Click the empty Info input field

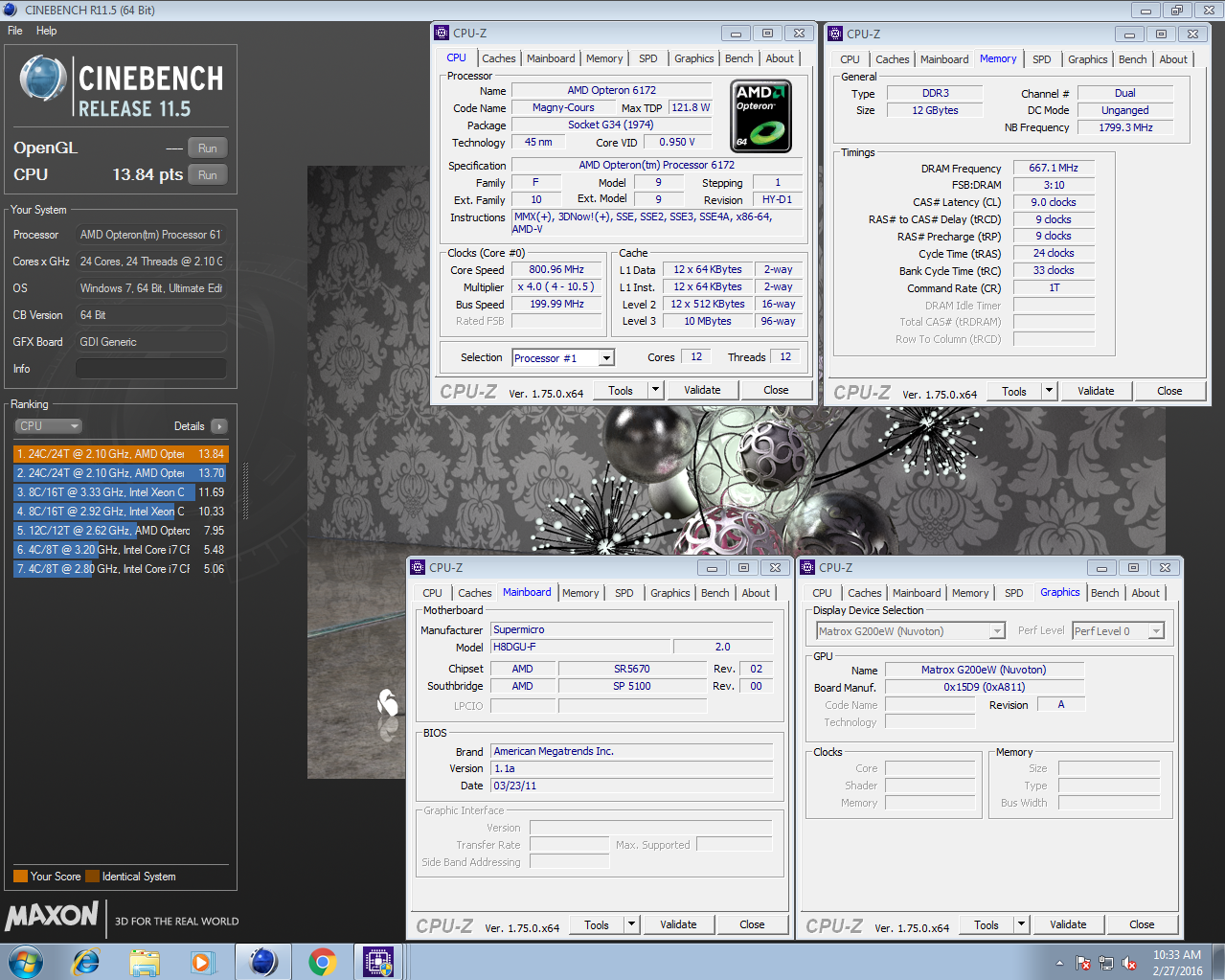(151, 369)
